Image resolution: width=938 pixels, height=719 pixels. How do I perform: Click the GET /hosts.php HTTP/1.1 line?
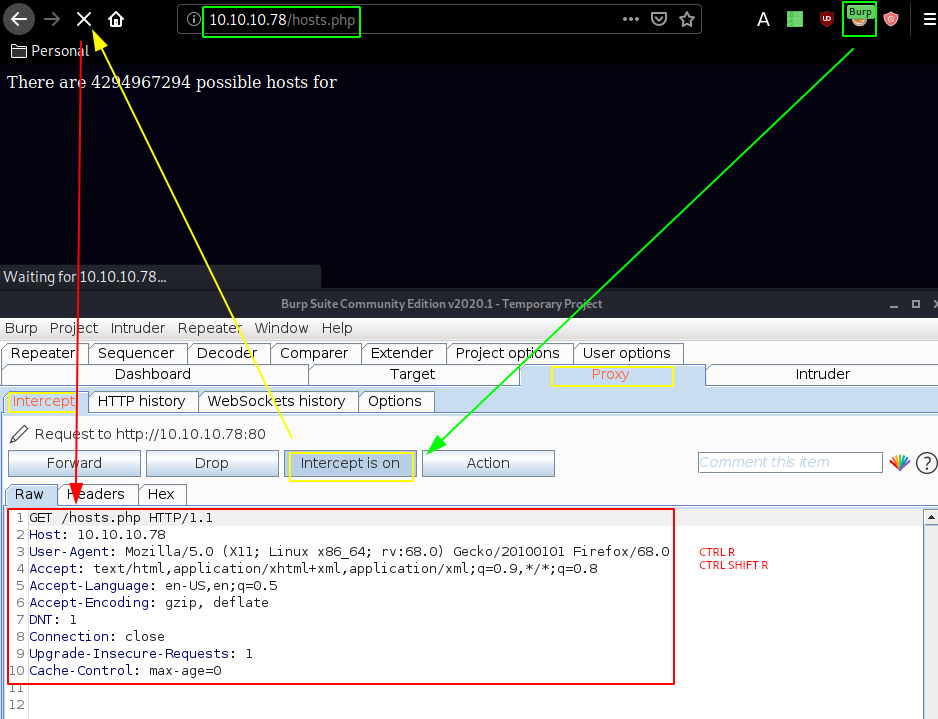121,518
